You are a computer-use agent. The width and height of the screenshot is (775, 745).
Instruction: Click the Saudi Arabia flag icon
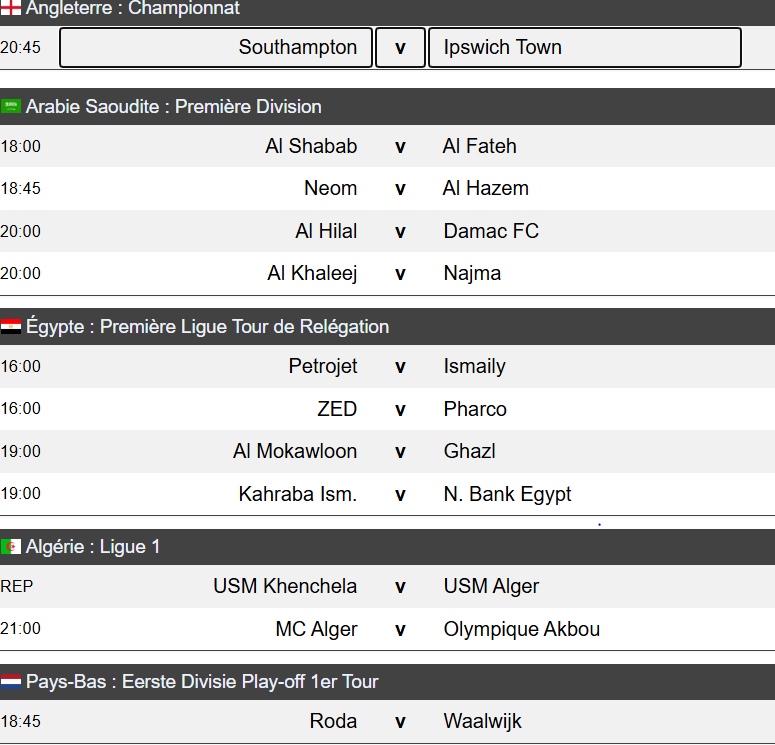[11, 106]
